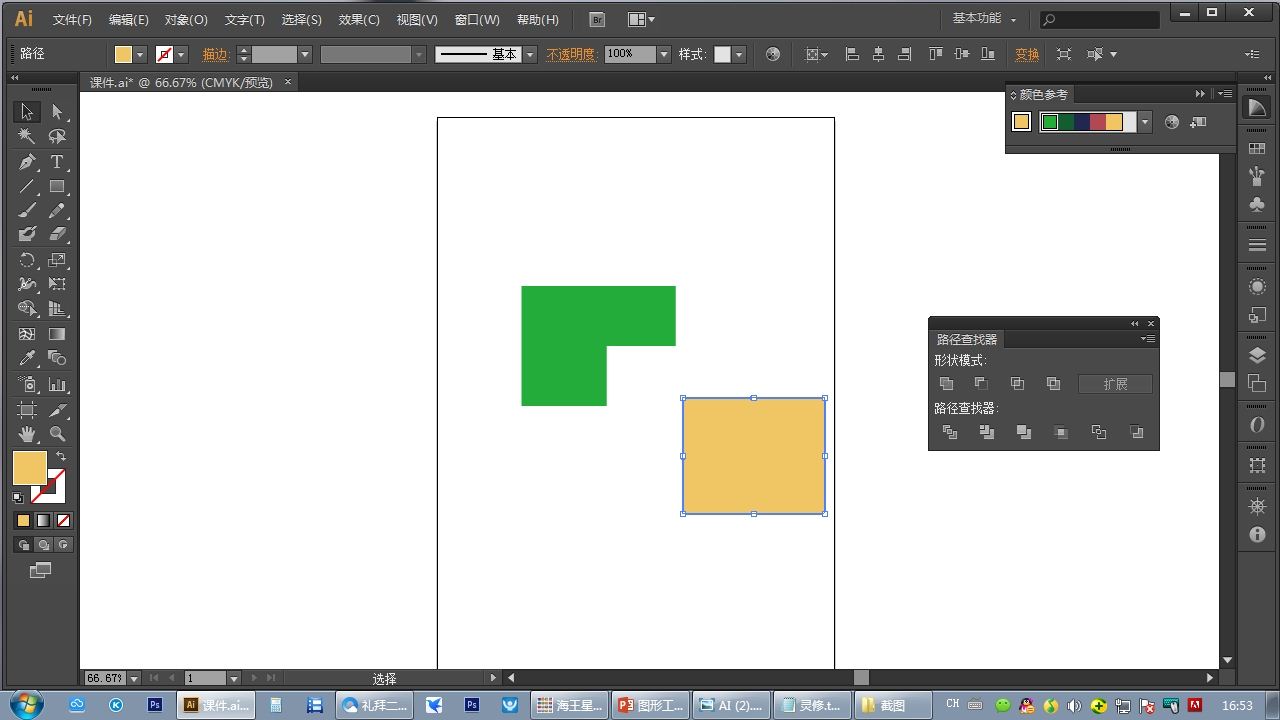Select the Column Graph tool

click(57, 385)
